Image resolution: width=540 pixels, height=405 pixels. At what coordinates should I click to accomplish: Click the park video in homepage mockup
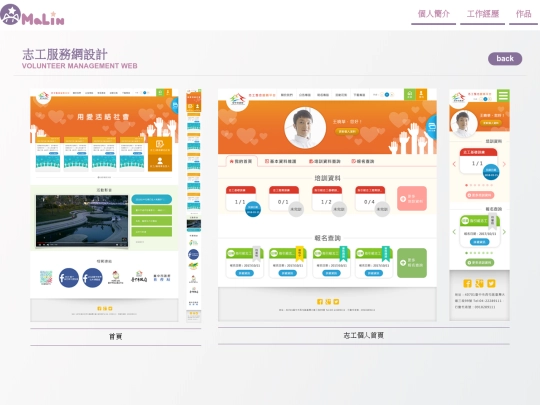click(82, 221)
